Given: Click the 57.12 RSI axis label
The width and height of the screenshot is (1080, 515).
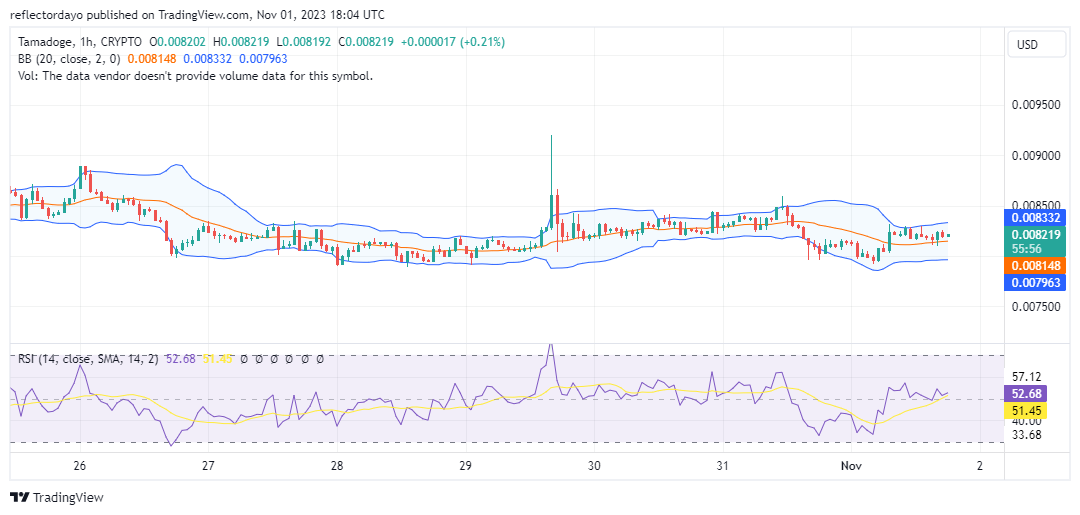Looking at the screenshot, I should (1026, 377).
